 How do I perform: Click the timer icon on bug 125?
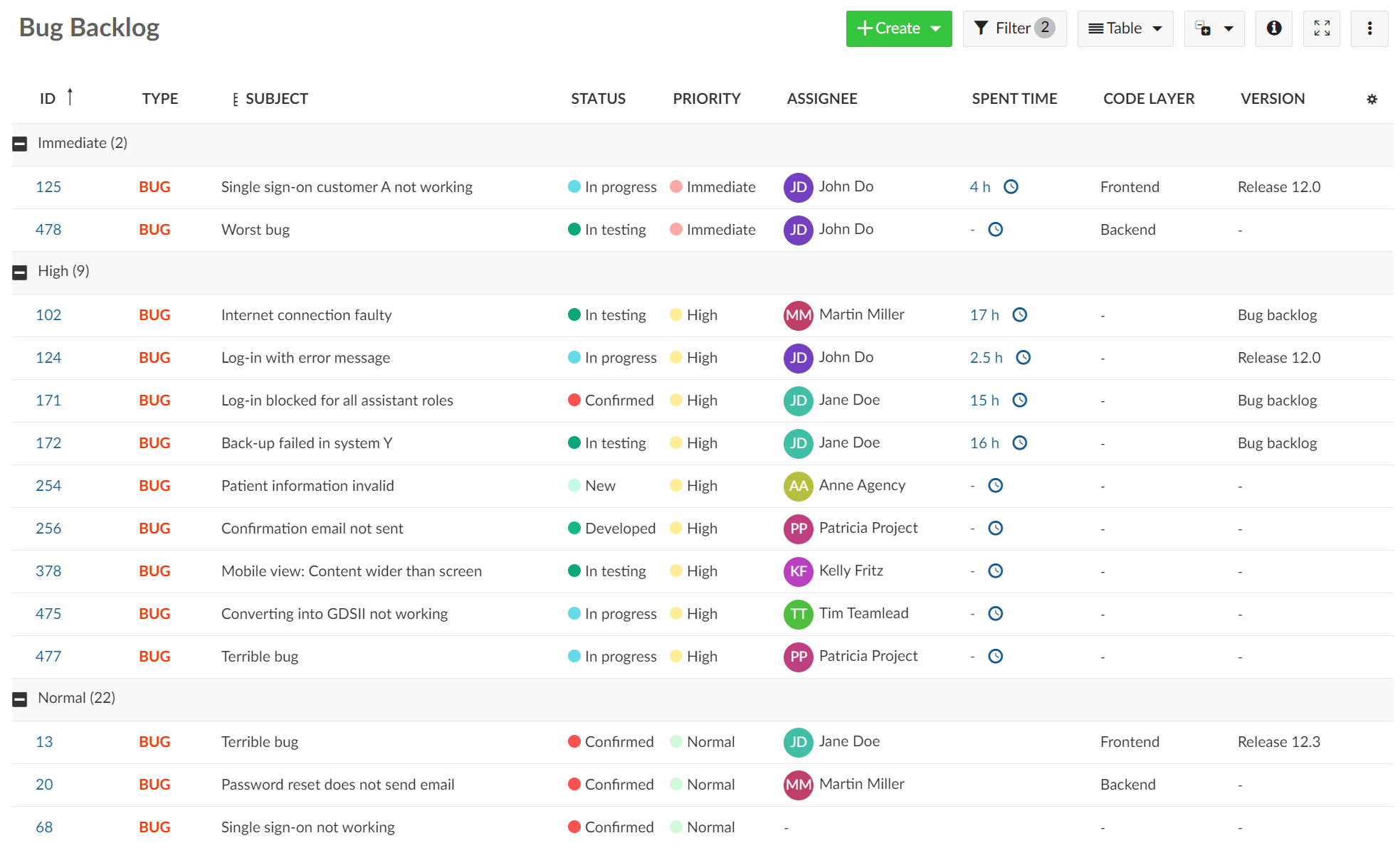(1015, 186)
